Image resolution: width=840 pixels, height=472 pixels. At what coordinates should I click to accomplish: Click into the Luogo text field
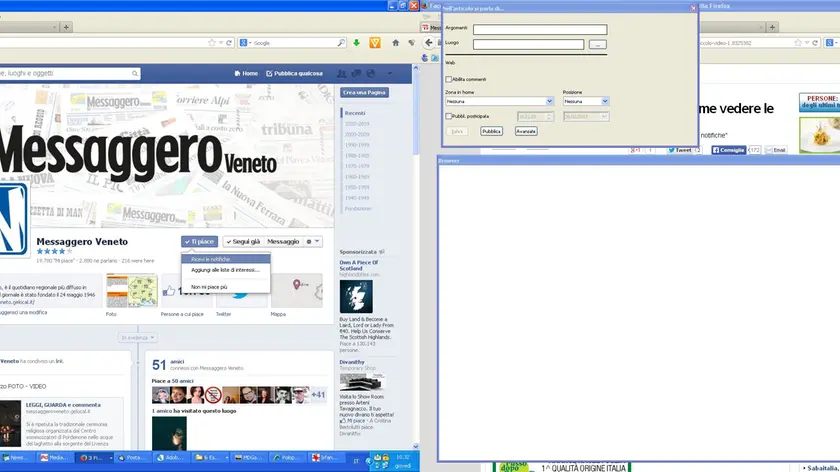coord(528,44)
